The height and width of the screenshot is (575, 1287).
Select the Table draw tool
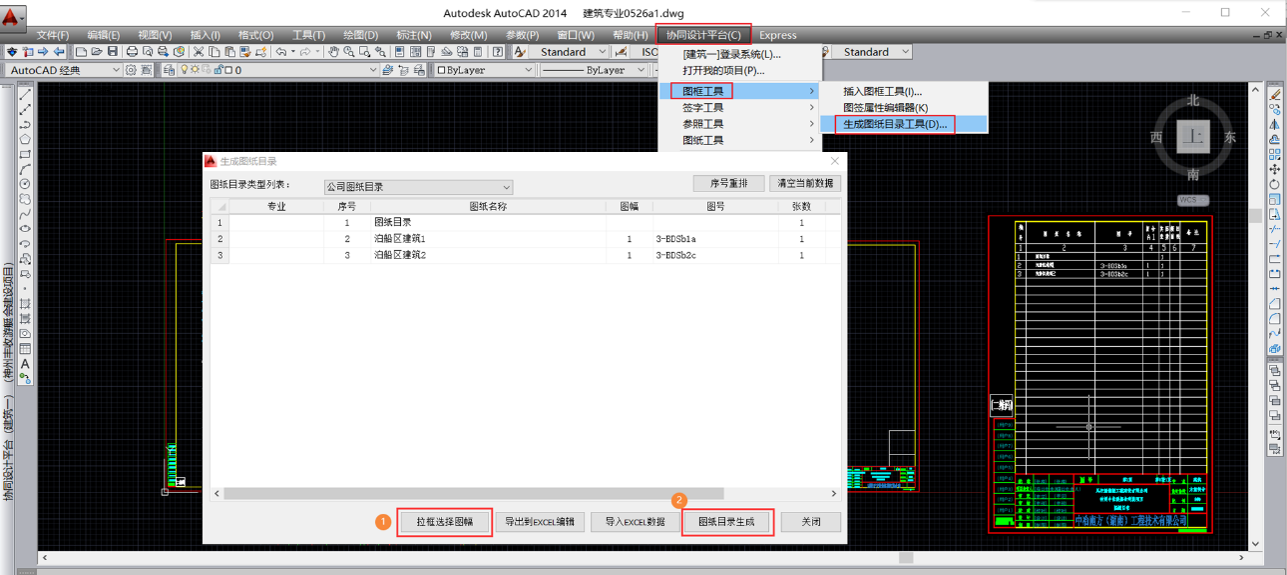(x=25, y=348)
